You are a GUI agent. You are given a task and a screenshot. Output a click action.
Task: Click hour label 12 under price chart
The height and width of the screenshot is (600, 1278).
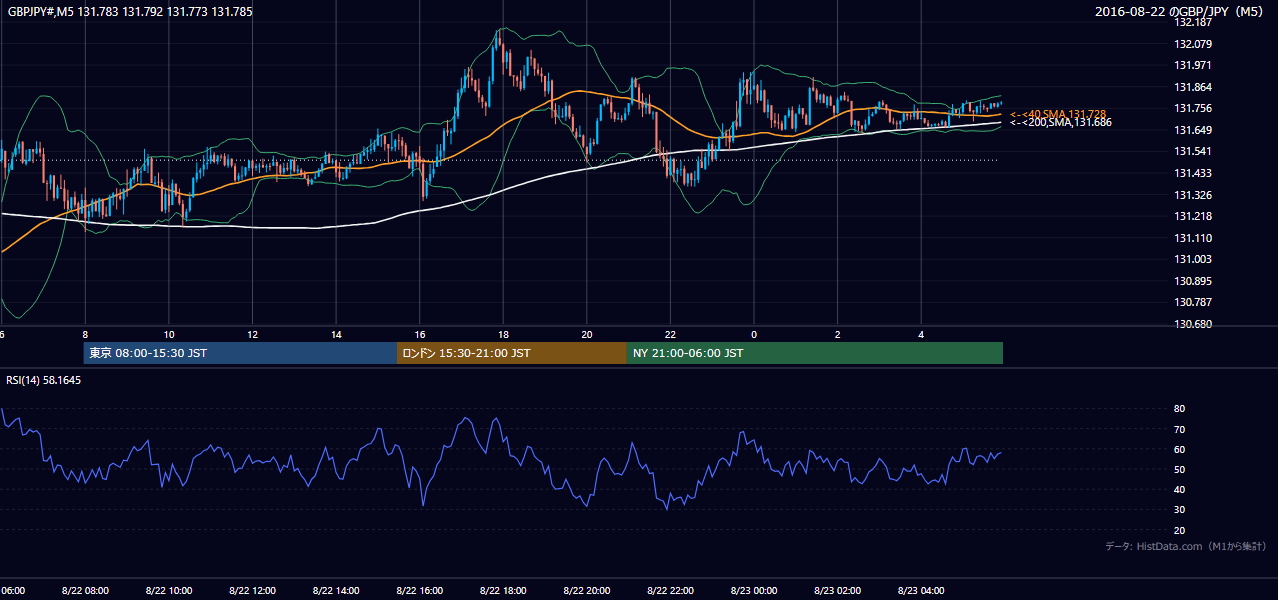[x=253, y=335]
